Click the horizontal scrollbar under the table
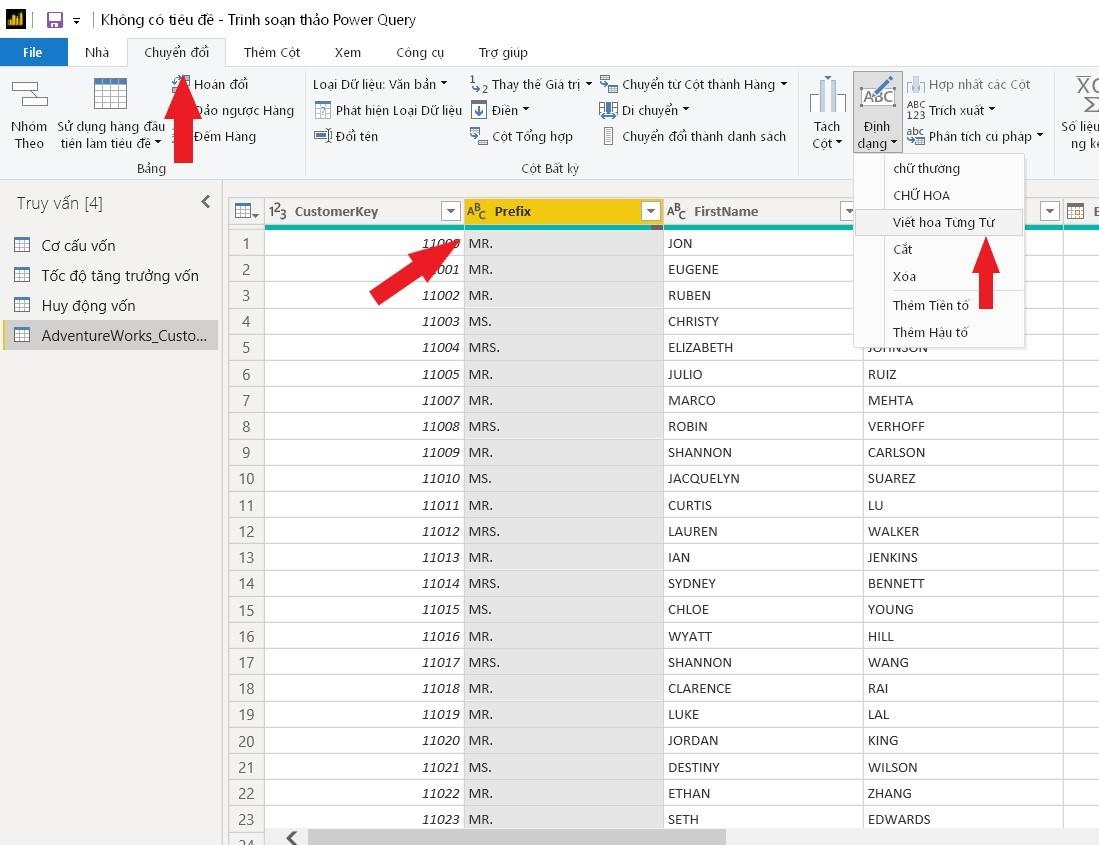 (516, 836)
